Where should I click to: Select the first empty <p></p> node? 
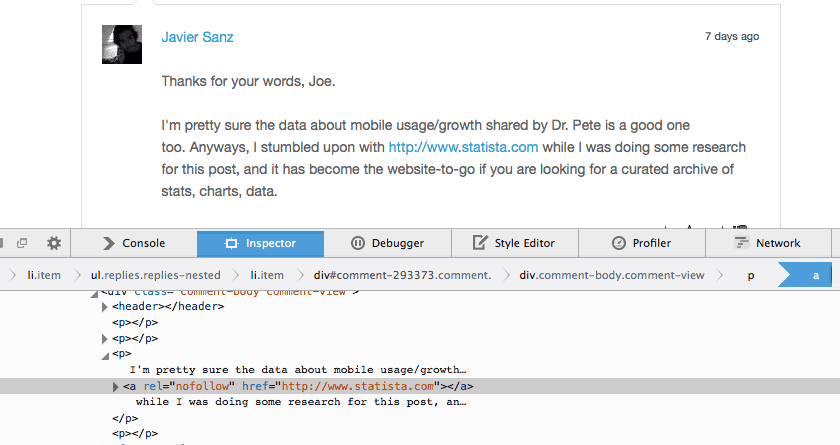135,322
